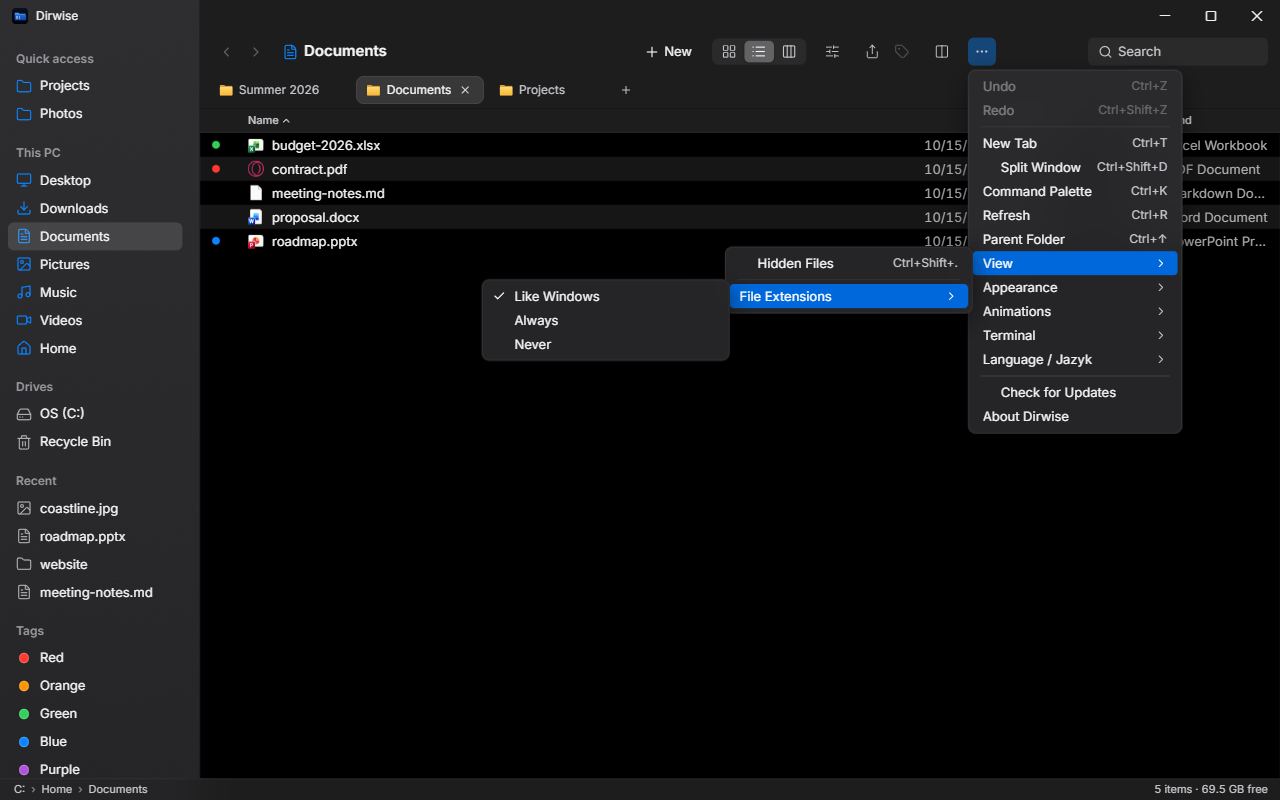Click the back navigation arrow

(227, 52)
